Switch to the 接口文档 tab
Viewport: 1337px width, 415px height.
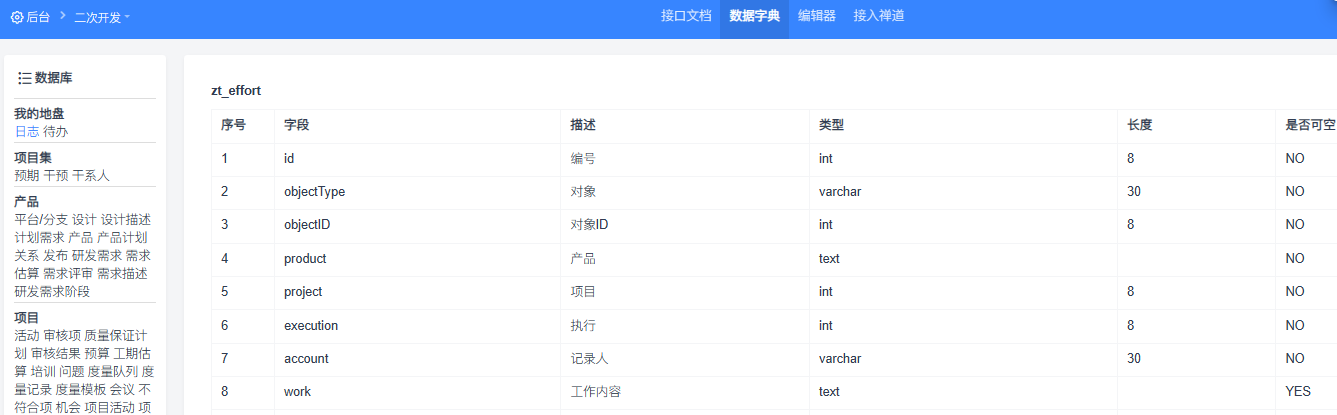point(686,16)
